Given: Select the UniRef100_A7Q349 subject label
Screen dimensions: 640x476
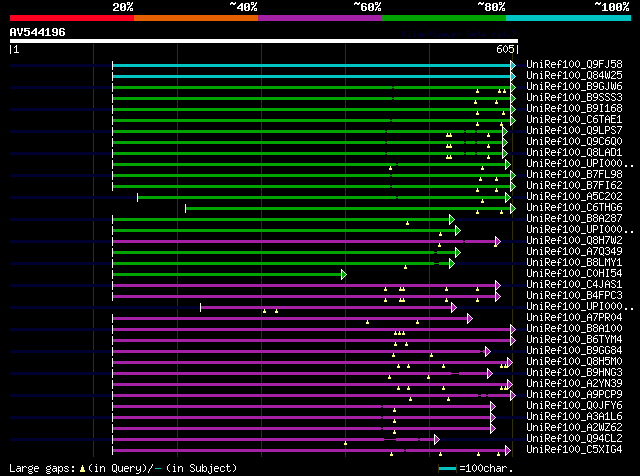Looking at the screenshot, I should [574, 252].
